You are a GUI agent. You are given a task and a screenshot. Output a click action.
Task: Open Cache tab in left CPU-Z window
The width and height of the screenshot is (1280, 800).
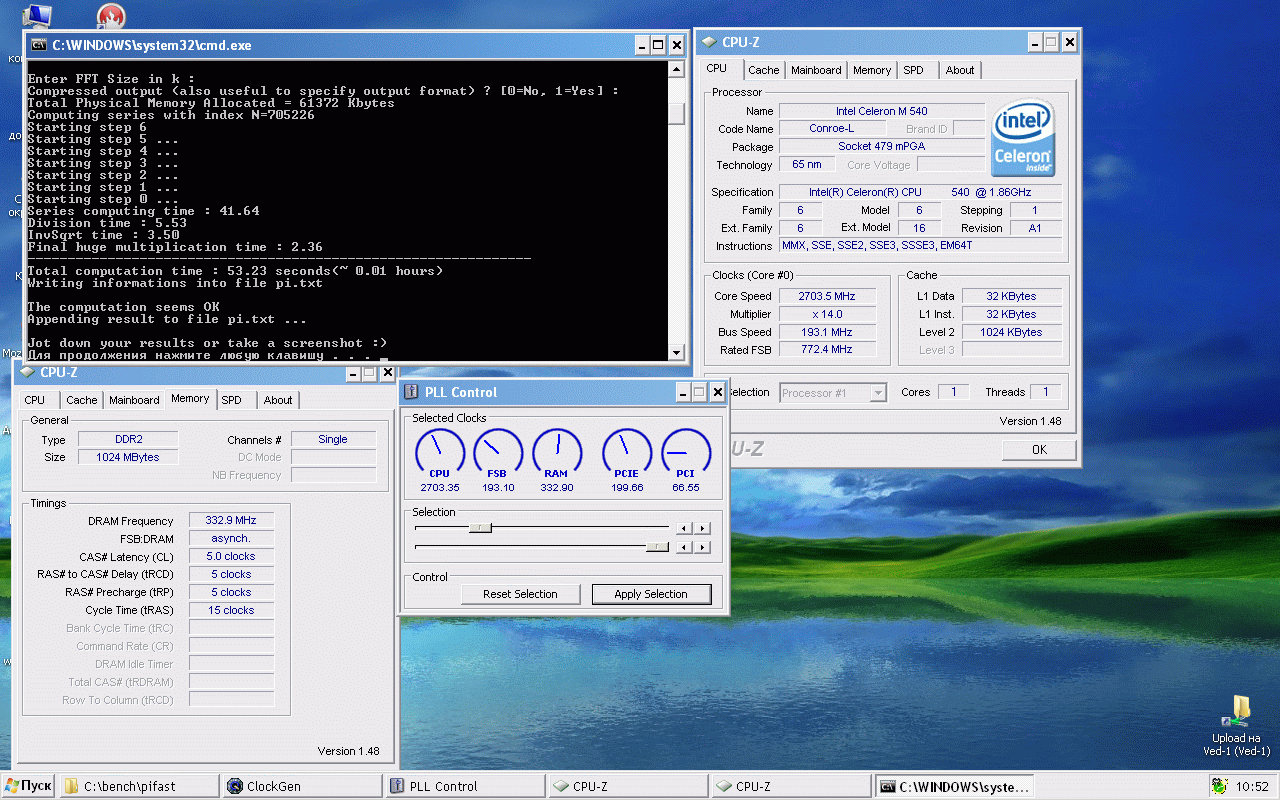coord(81,400)
